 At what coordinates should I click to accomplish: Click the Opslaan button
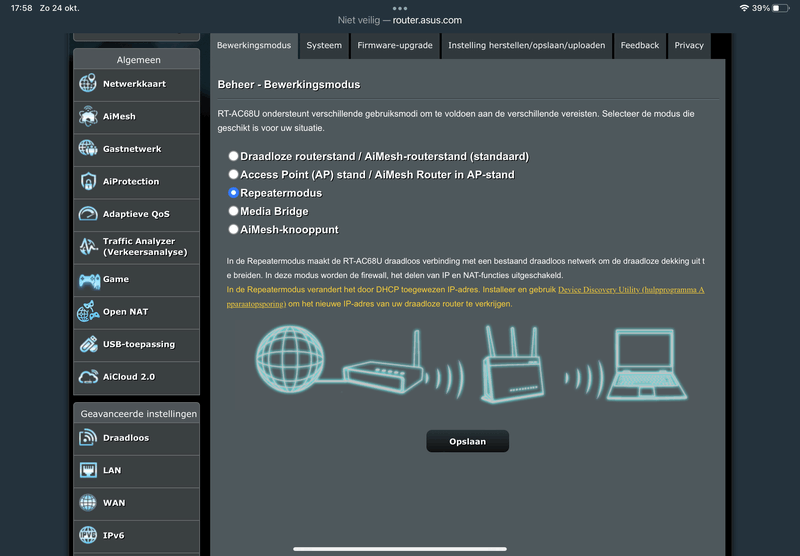(x=467, y=441)
